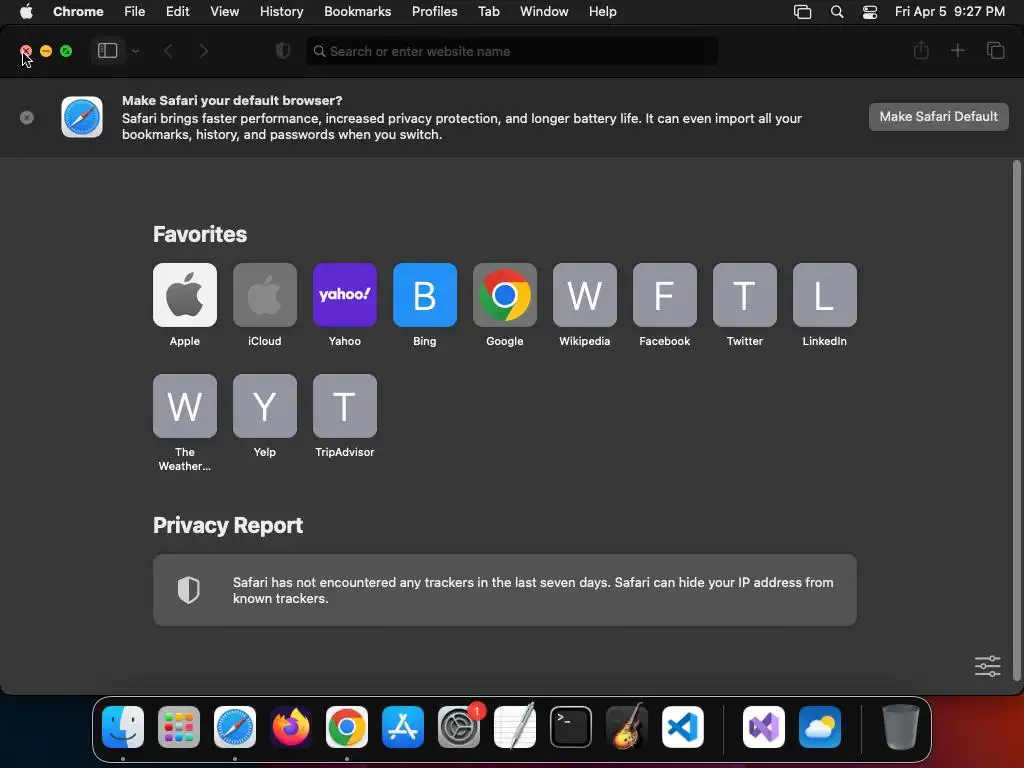The width and height of the screenshot is (1024, 768).
Task: Open TextEdit from the Dock
Action: pyautogui.click(x=515, y=726)
